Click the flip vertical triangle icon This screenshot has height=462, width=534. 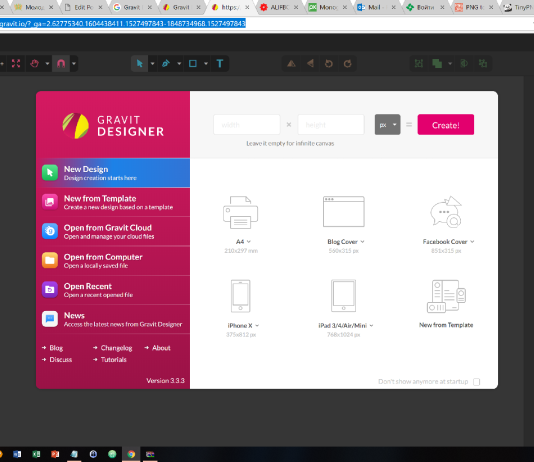pyautogui.click(x=291, y=64)
